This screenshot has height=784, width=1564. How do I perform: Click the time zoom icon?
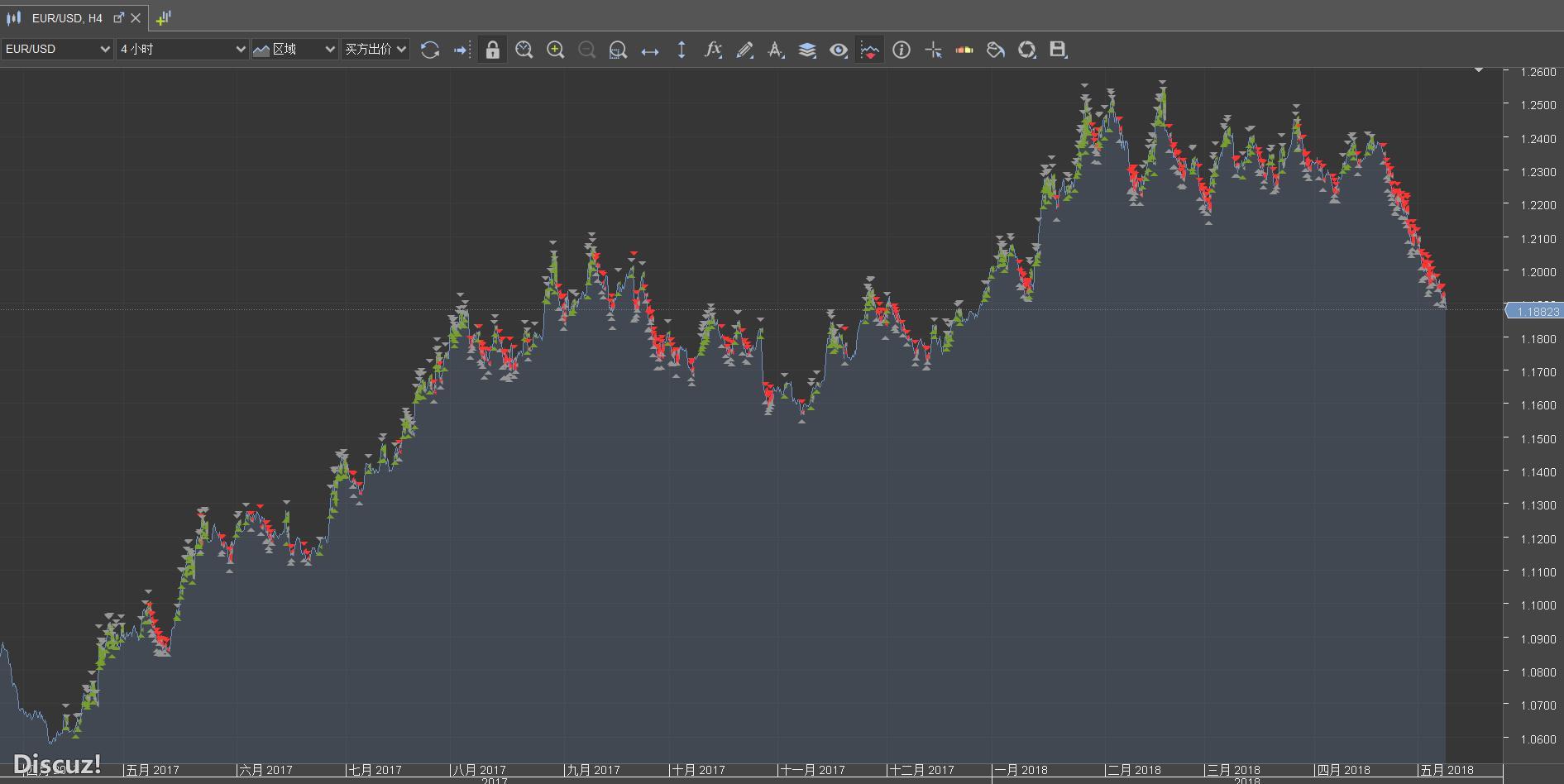524,50
